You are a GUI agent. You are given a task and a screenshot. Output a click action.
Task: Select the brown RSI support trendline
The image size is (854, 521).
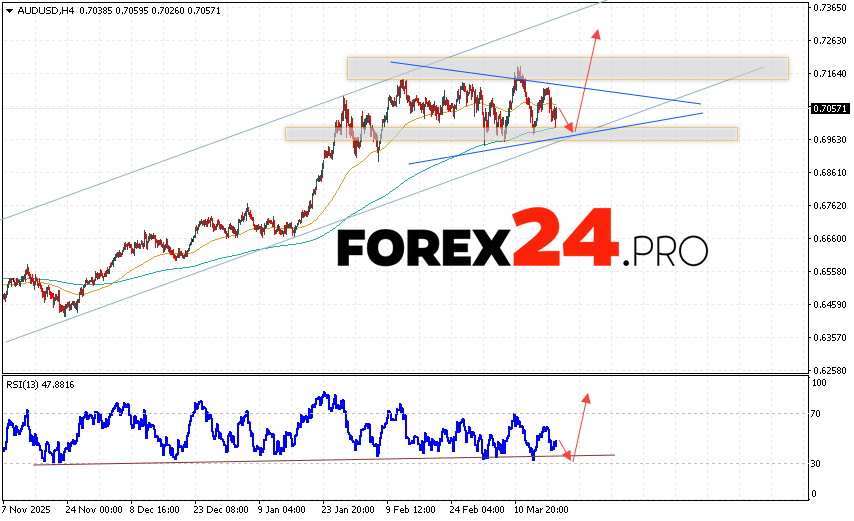click(x=300, y=459)
